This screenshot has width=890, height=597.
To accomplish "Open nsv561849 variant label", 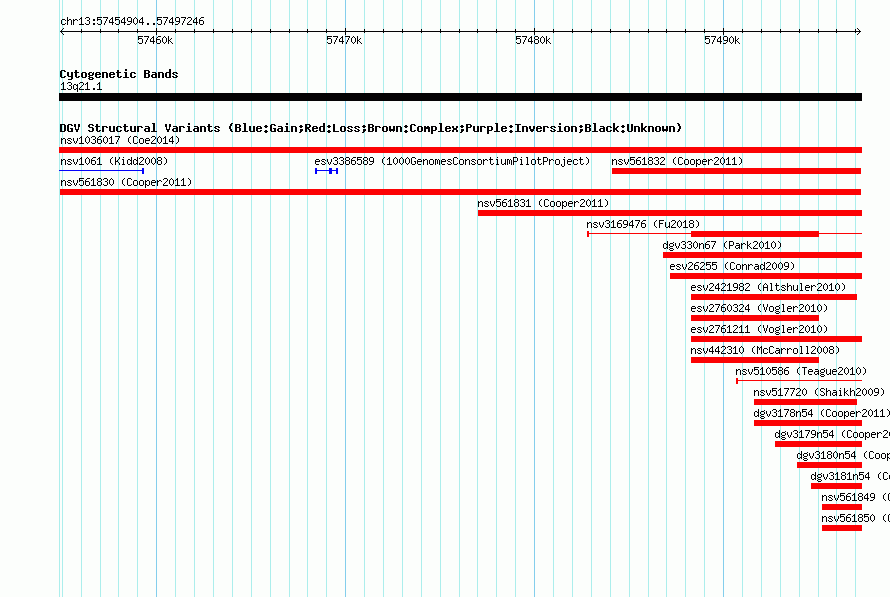I will click(x=855, y=497).
